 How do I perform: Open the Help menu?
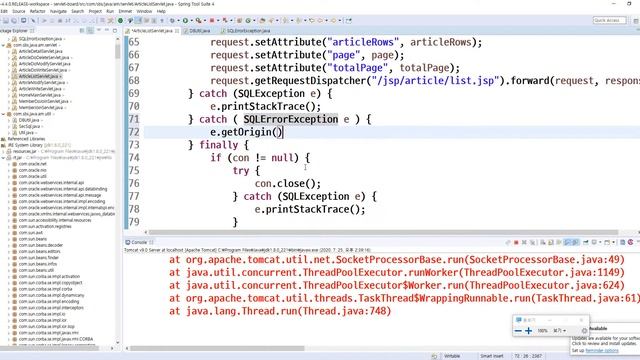pos(161,11)
